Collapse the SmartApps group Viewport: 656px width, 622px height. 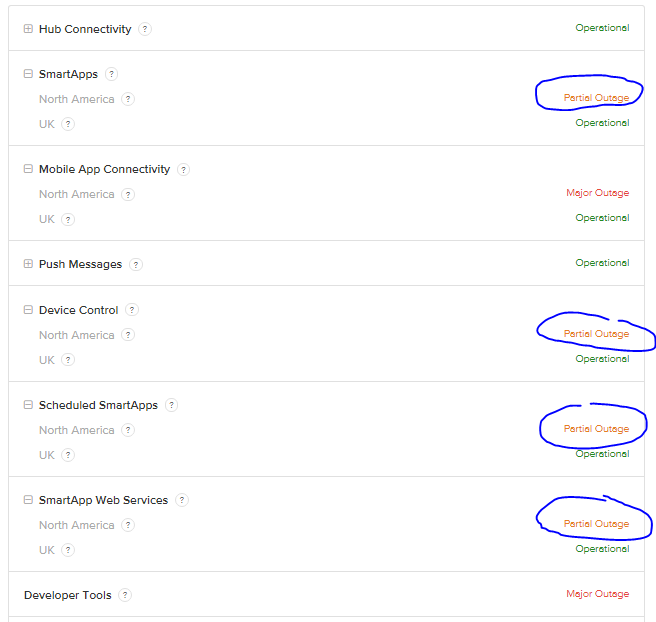pyautogui.click(x=28, y=74)
